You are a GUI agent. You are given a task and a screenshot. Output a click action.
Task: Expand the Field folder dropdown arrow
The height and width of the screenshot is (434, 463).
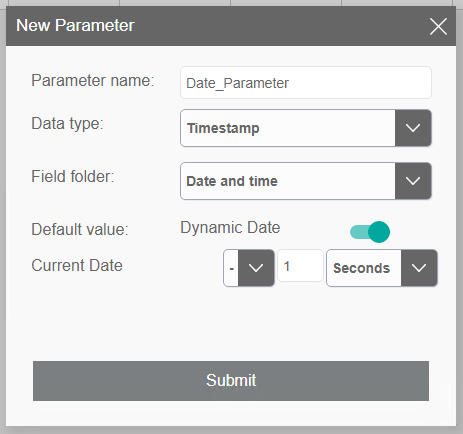pyautogui.click(x=413, y=181)
